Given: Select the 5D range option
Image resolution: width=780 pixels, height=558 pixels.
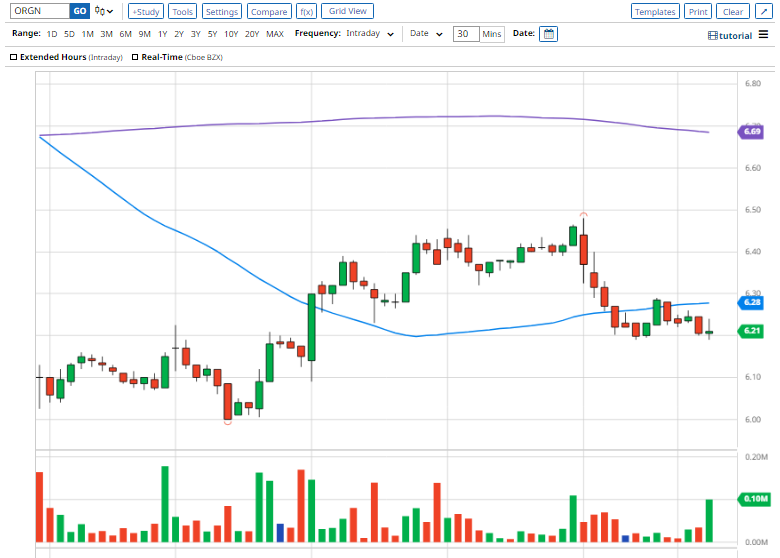Looking at the screenshot, I should click(69, 34).
